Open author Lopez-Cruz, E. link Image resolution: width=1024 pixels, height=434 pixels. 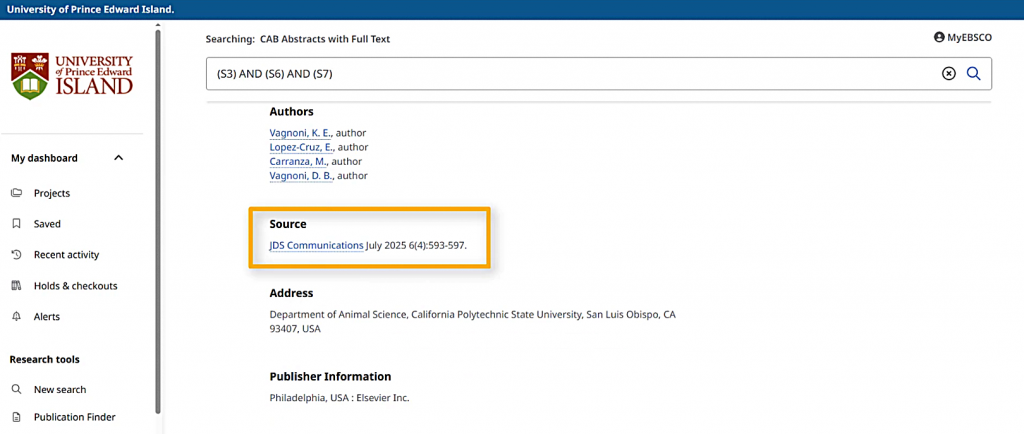[302, 147]
